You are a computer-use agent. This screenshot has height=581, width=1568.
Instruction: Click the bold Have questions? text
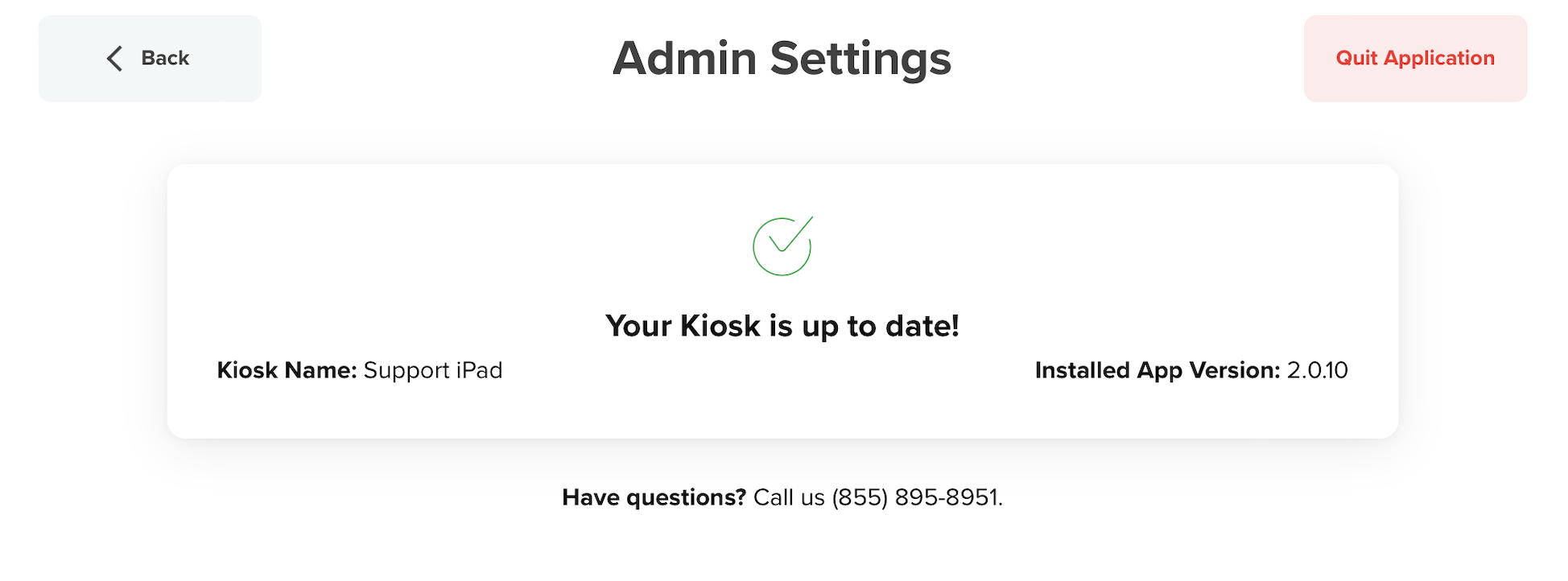click(x=654, y=497)
